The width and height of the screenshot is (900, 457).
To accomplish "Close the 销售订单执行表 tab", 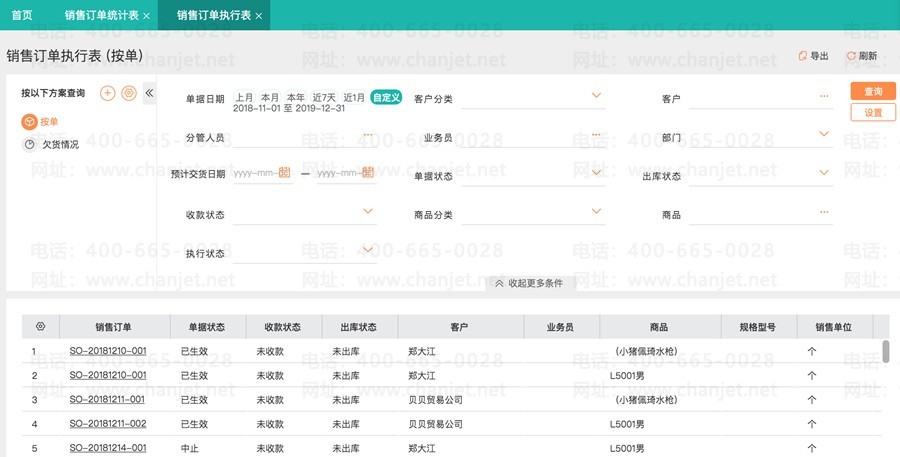I will (259, 16).
